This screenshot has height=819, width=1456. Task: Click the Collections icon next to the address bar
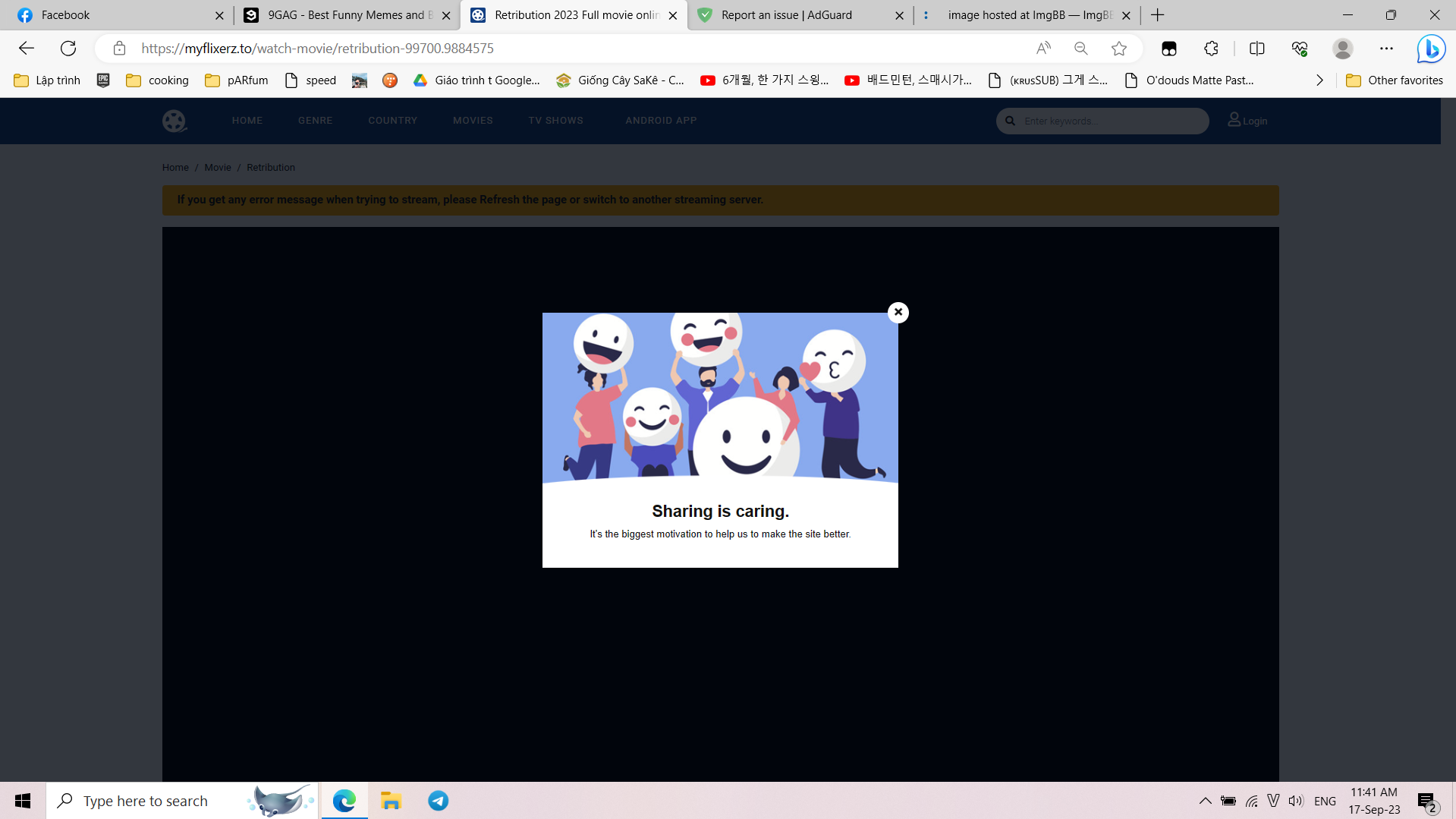point(1168,48)
